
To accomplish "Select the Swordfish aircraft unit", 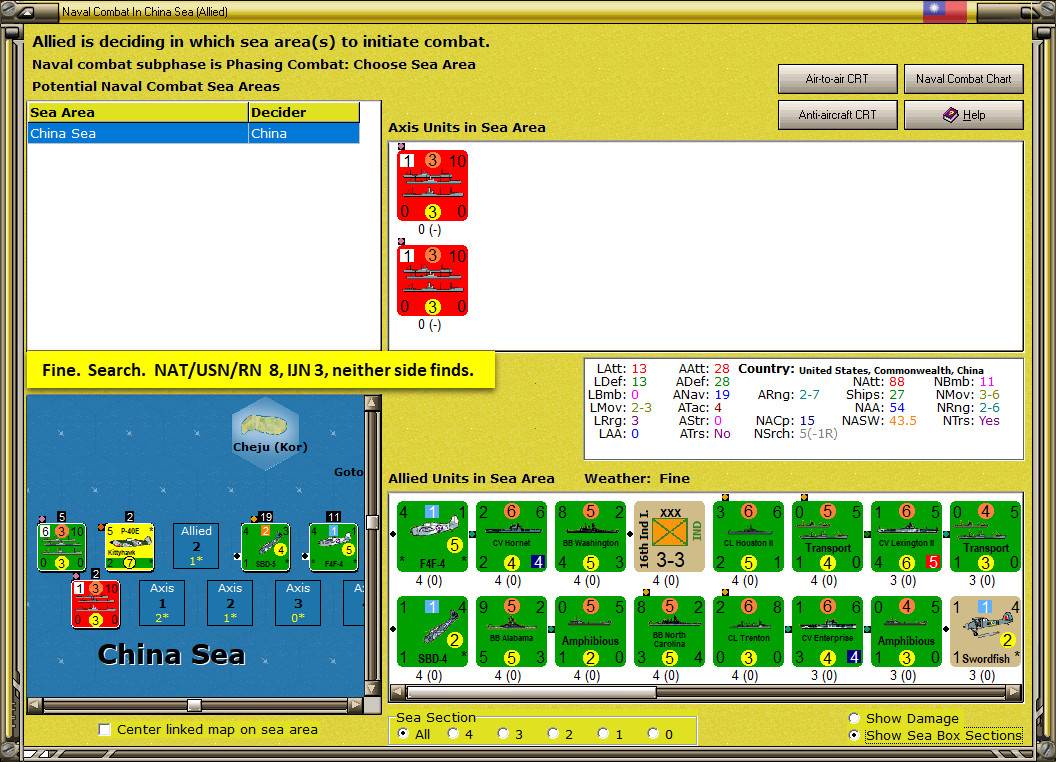I will pyautogui.click(x=985, y=631).
